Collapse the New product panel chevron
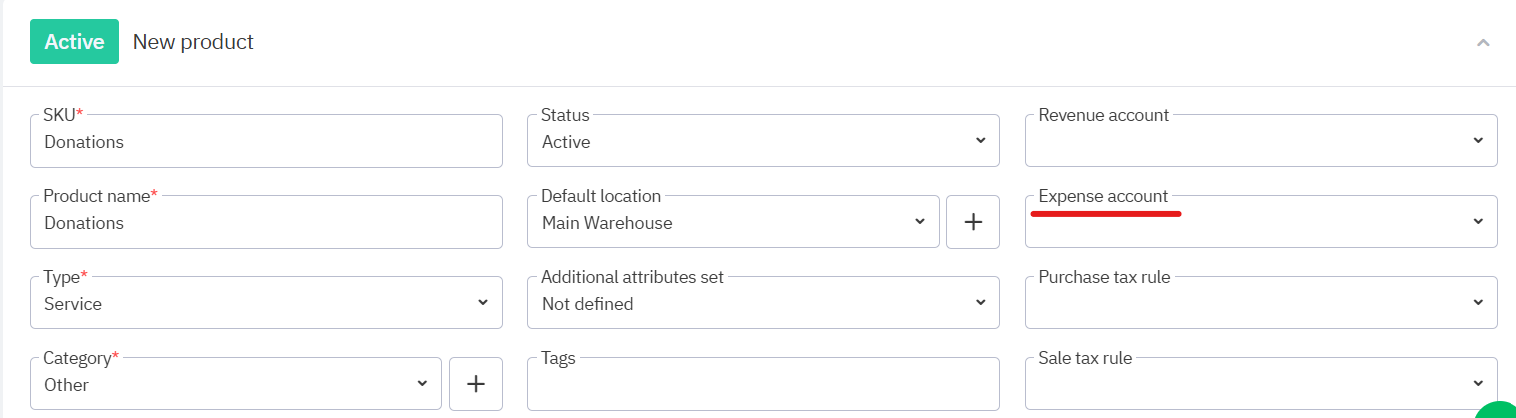This screenshot has height=418, width=1516. pos(1483,43)
